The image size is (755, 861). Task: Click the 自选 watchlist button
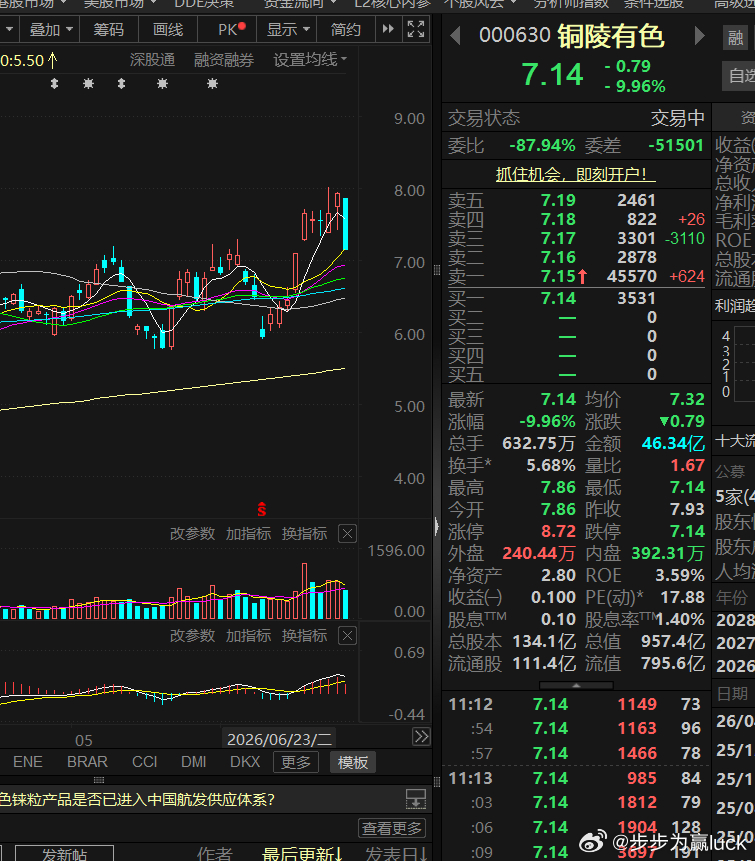(x=740, y=76)
